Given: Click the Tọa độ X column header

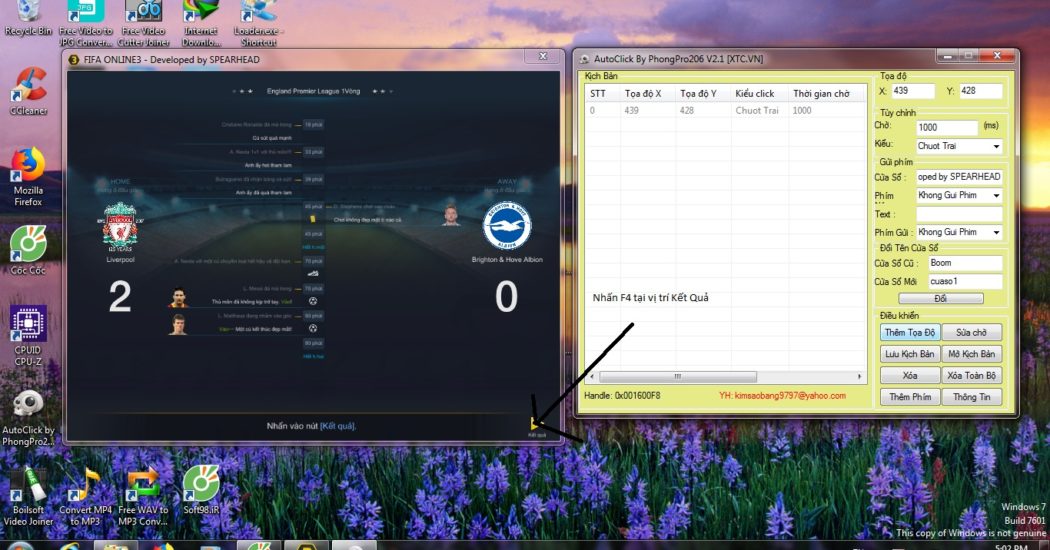Looking at the screenshot, I should (648, 94).
